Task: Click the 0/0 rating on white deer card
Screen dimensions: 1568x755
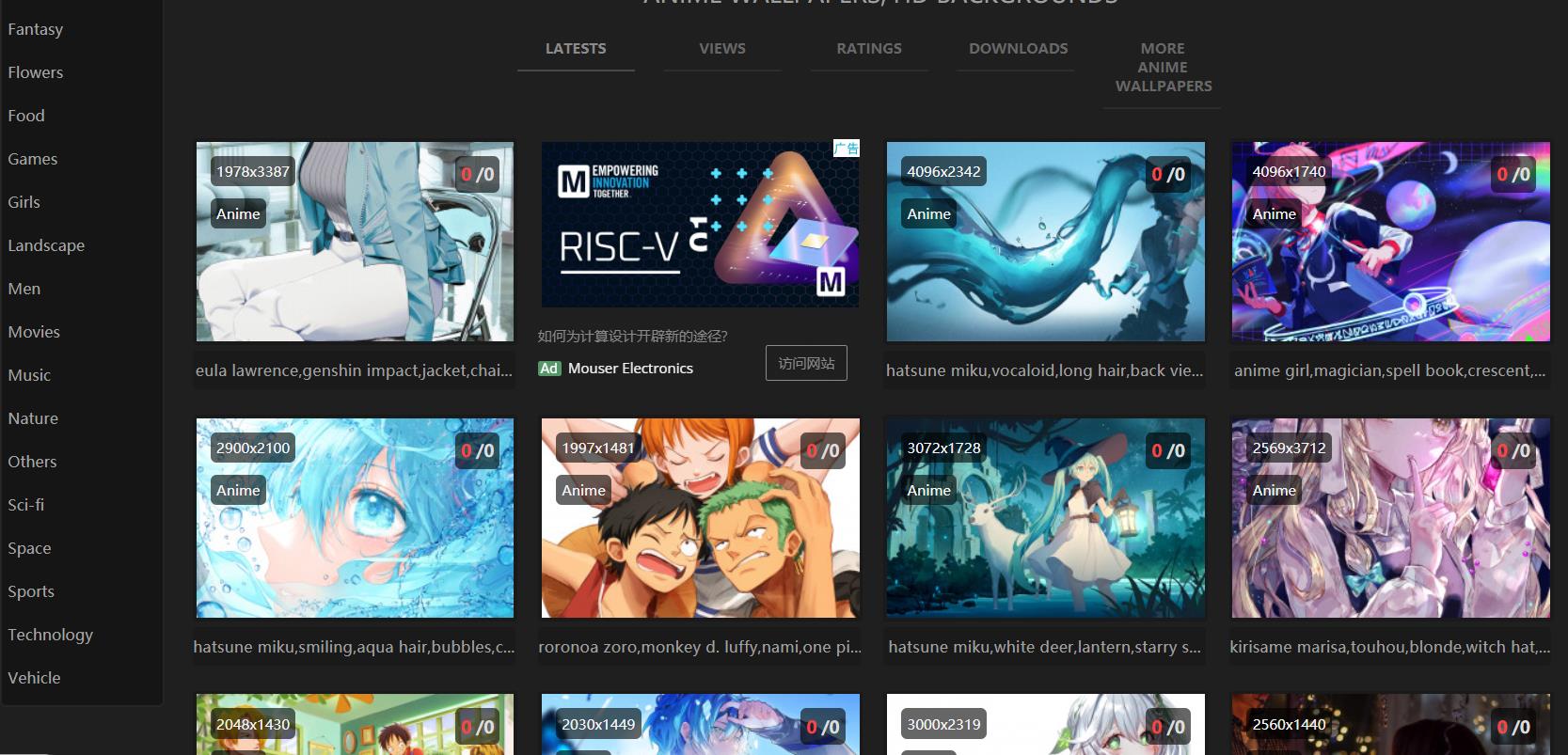Action: point(1168,450)
